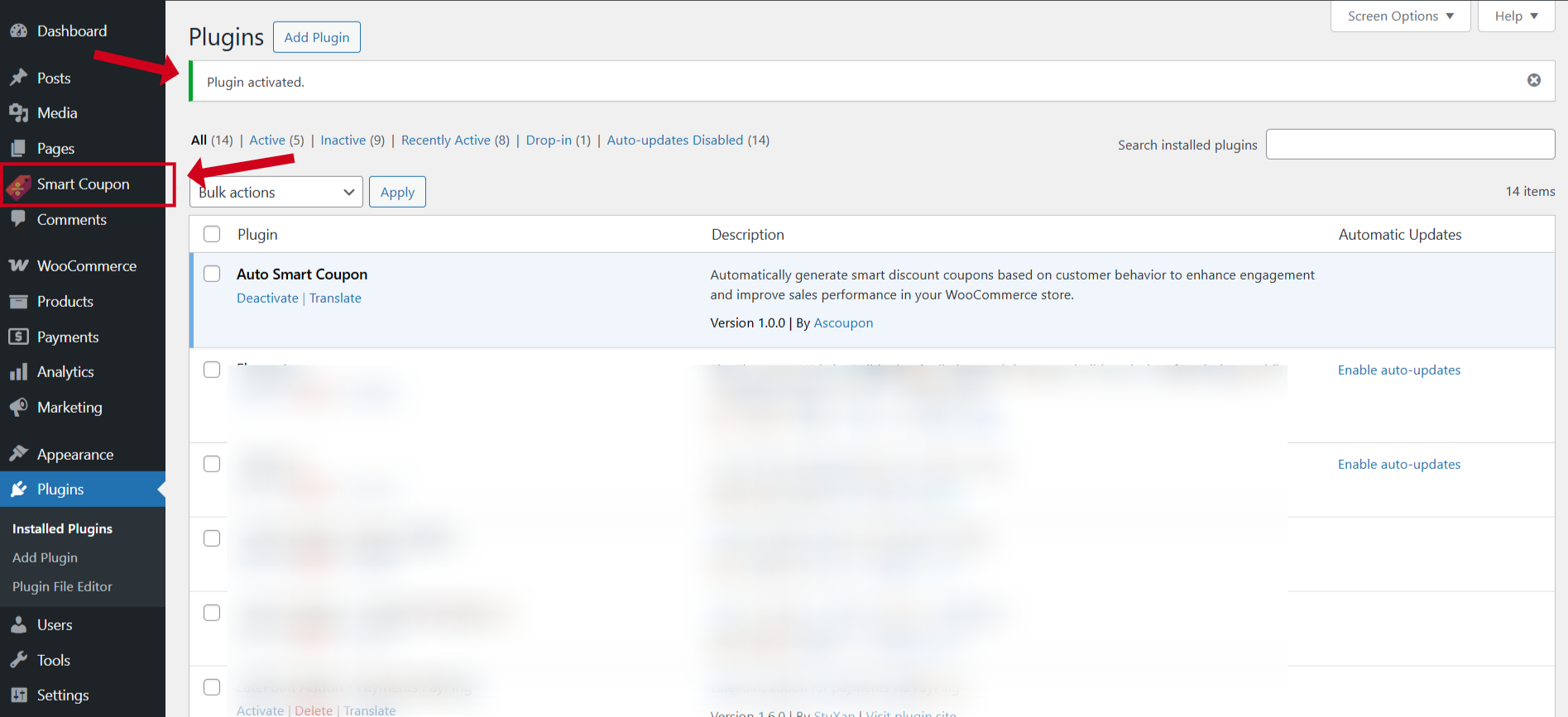Click the Appearance paintbrush icon
Viewport: 1568px width, 717px height.
pos(18,454)
